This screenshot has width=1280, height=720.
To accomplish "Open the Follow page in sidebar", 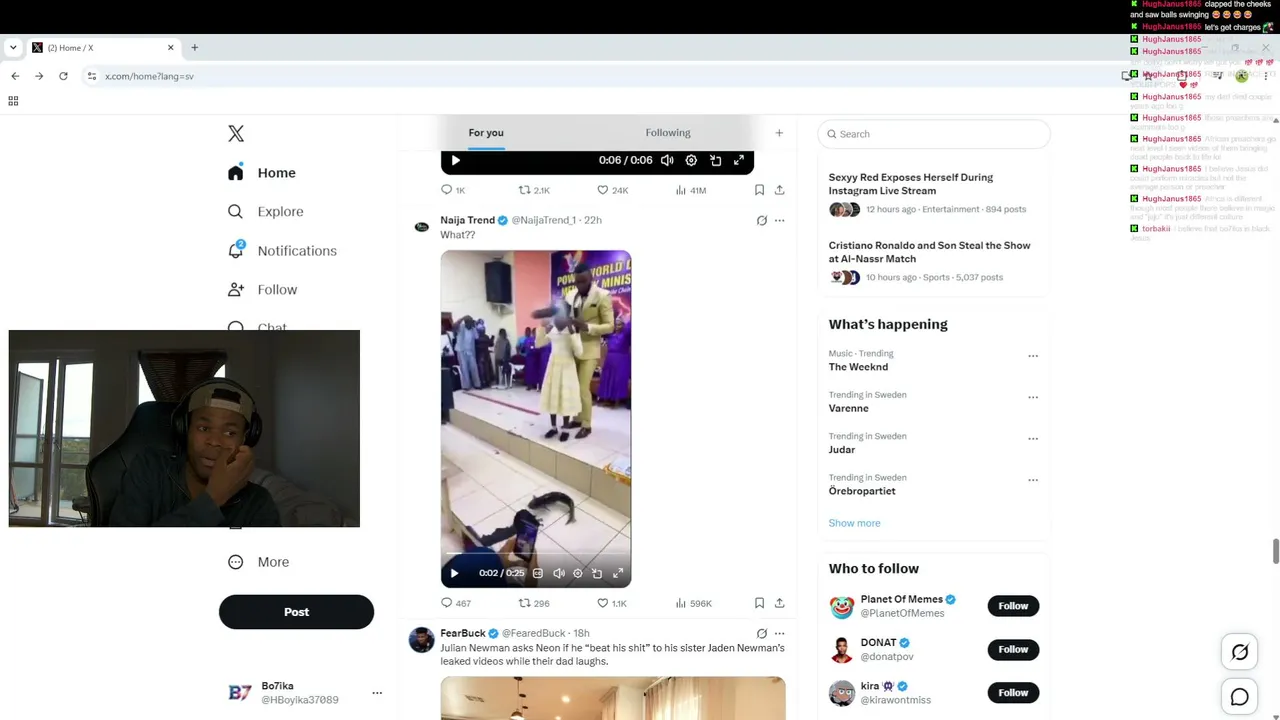I will 262,290.
